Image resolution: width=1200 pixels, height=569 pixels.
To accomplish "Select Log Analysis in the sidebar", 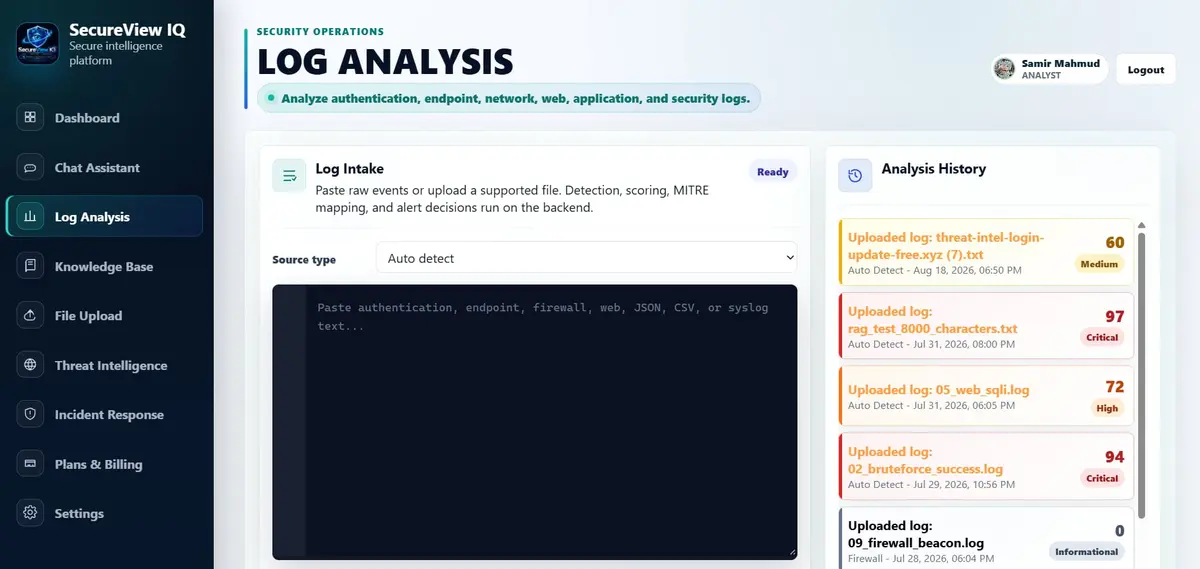I will pos(105,216).
